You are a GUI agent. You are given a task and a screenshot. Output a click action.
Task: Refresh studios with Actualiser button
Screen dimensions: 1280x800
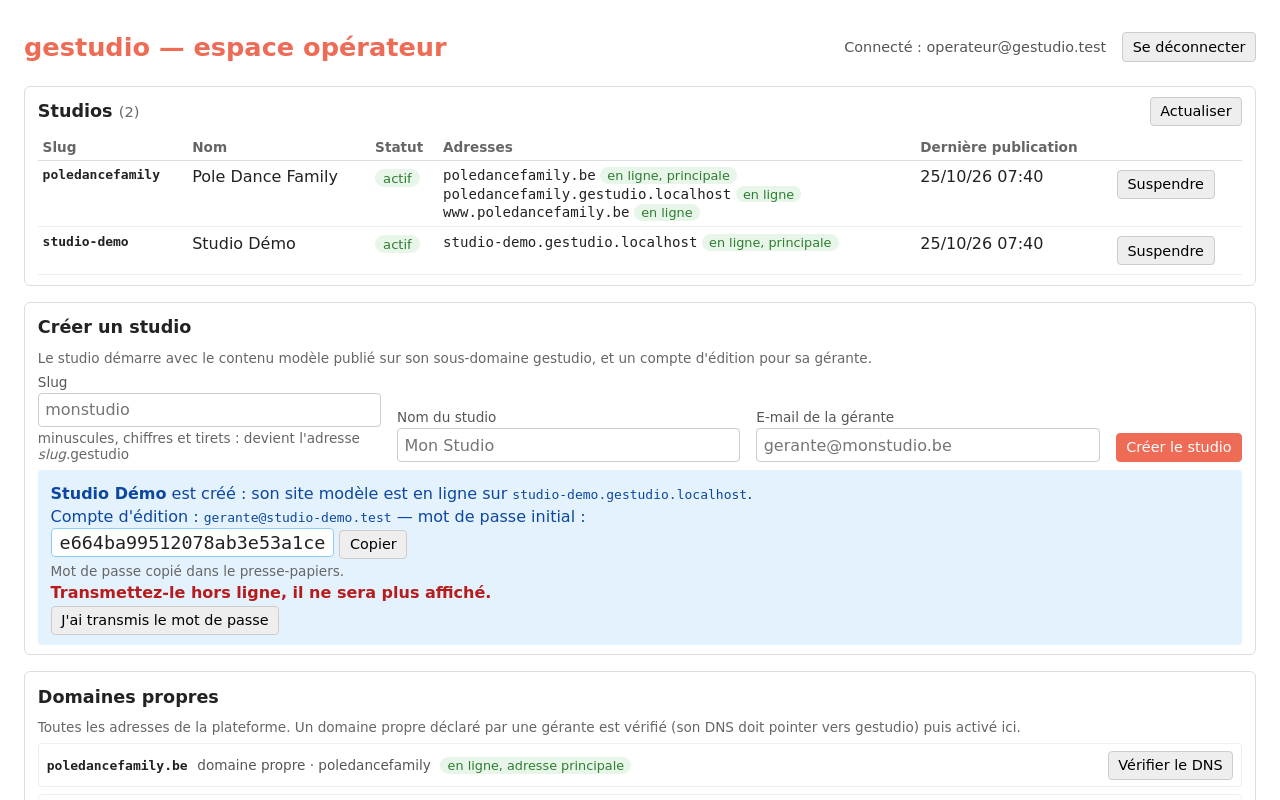click(x=1195, y=111)
